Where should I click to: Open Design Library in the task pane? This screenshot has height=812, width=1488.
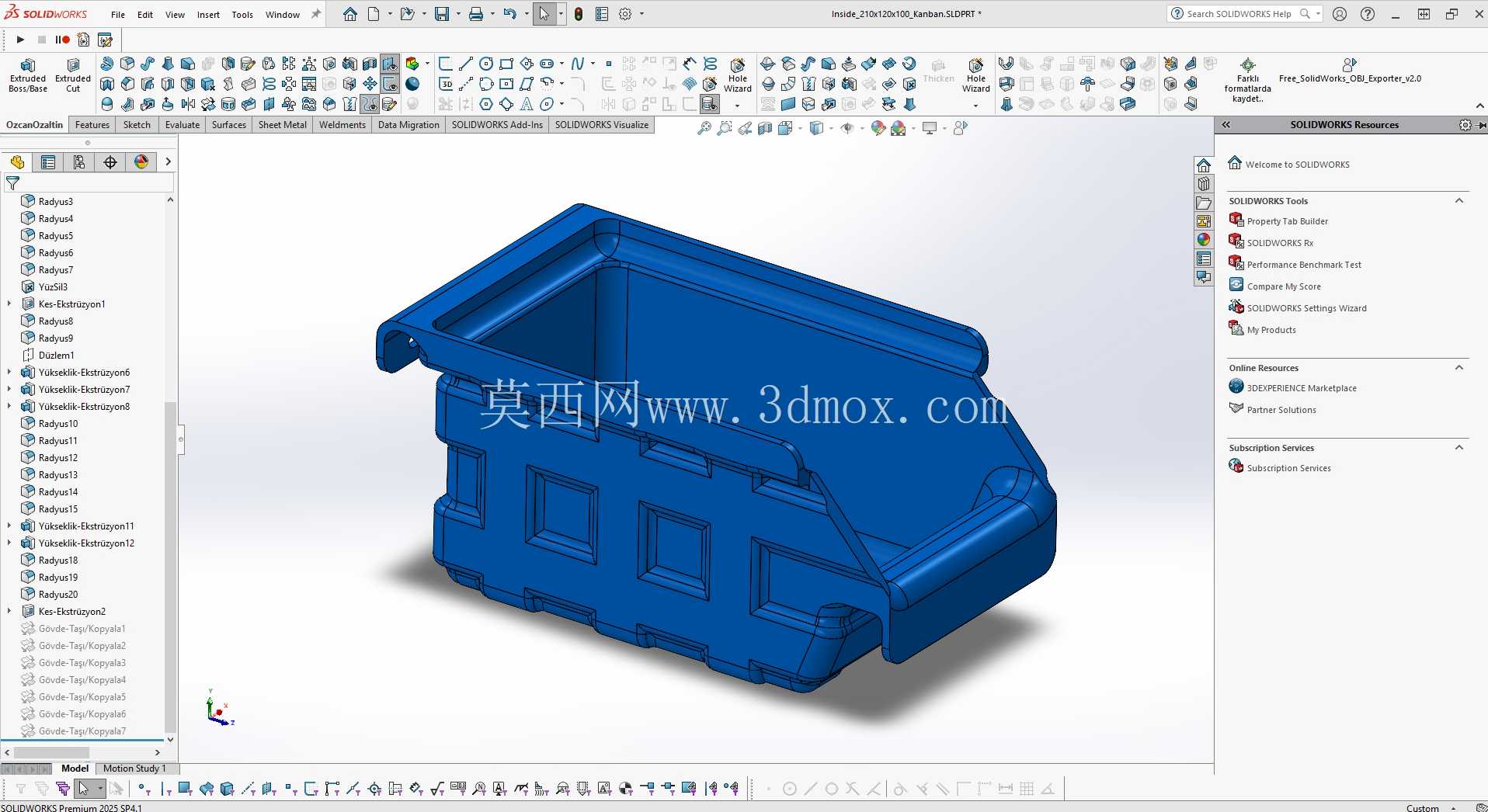(x=1204, y=184)
